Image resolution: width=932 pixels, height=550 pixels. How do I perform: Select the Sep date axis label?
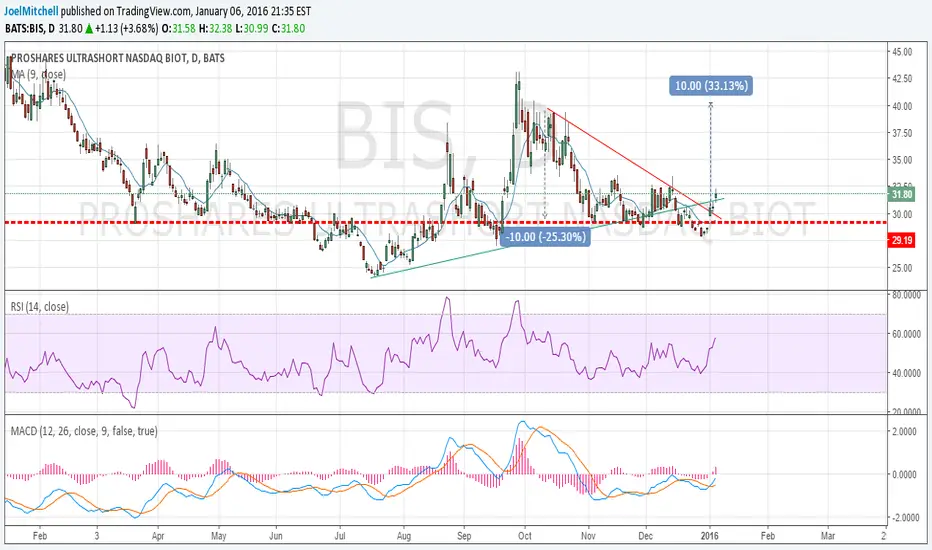[464, 536]
